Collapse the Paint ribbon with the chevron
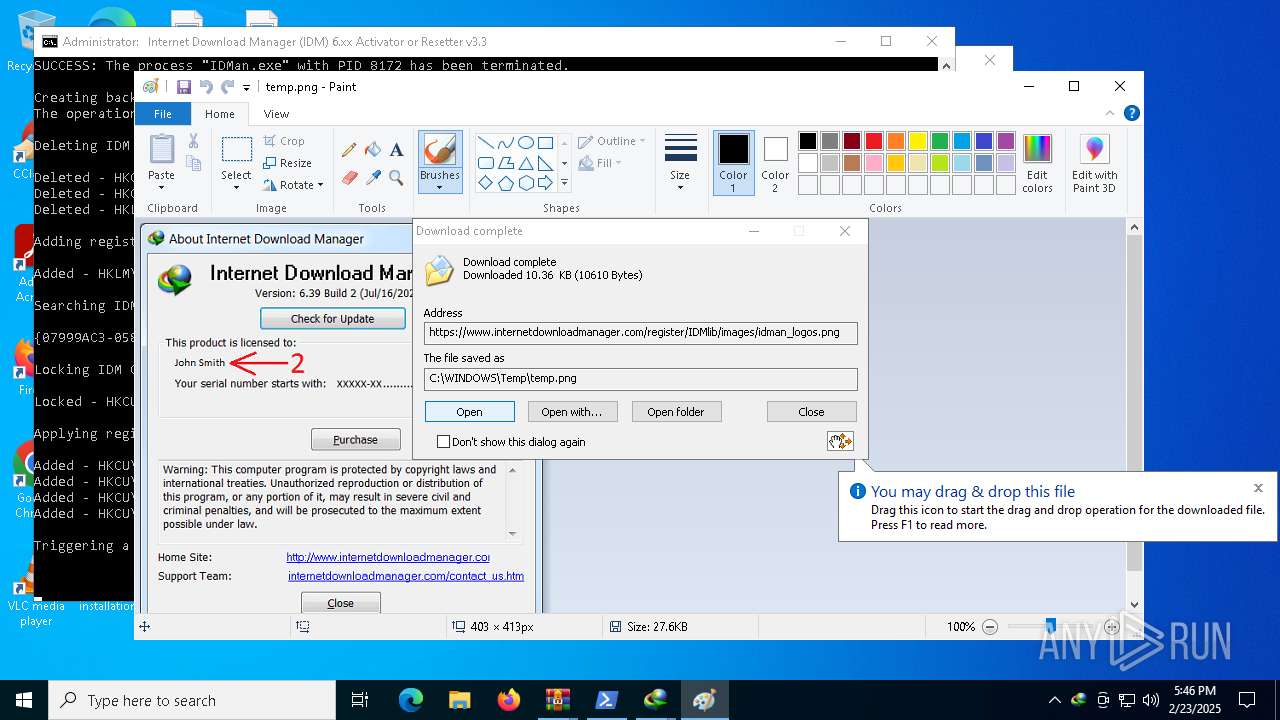 coord(1110,114)
